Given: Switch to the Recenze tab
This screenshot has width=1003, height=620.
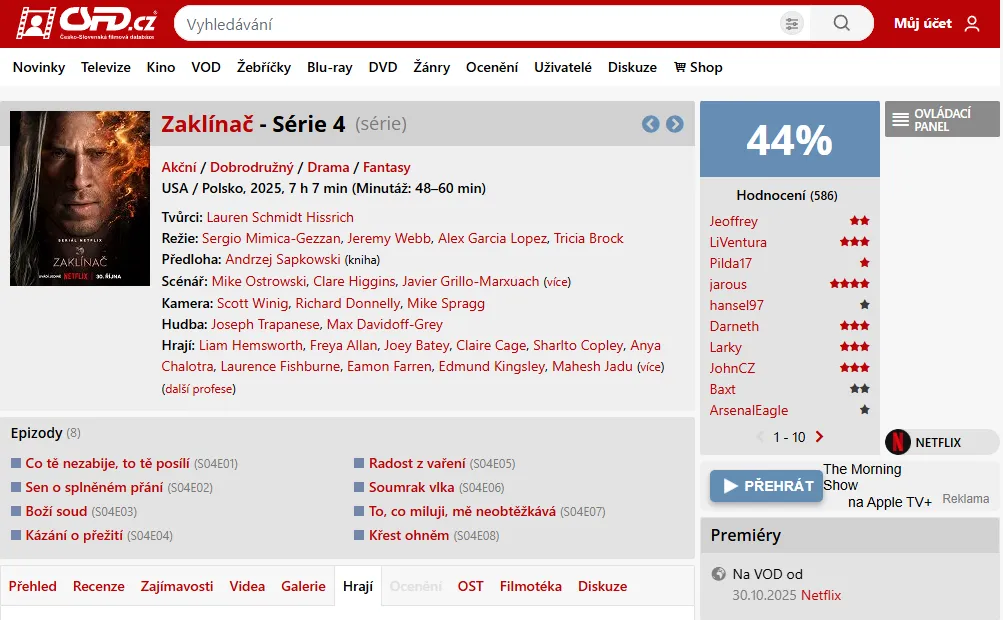Looking at the screenshot, I should pyautogui.click(x=99, y=586).
